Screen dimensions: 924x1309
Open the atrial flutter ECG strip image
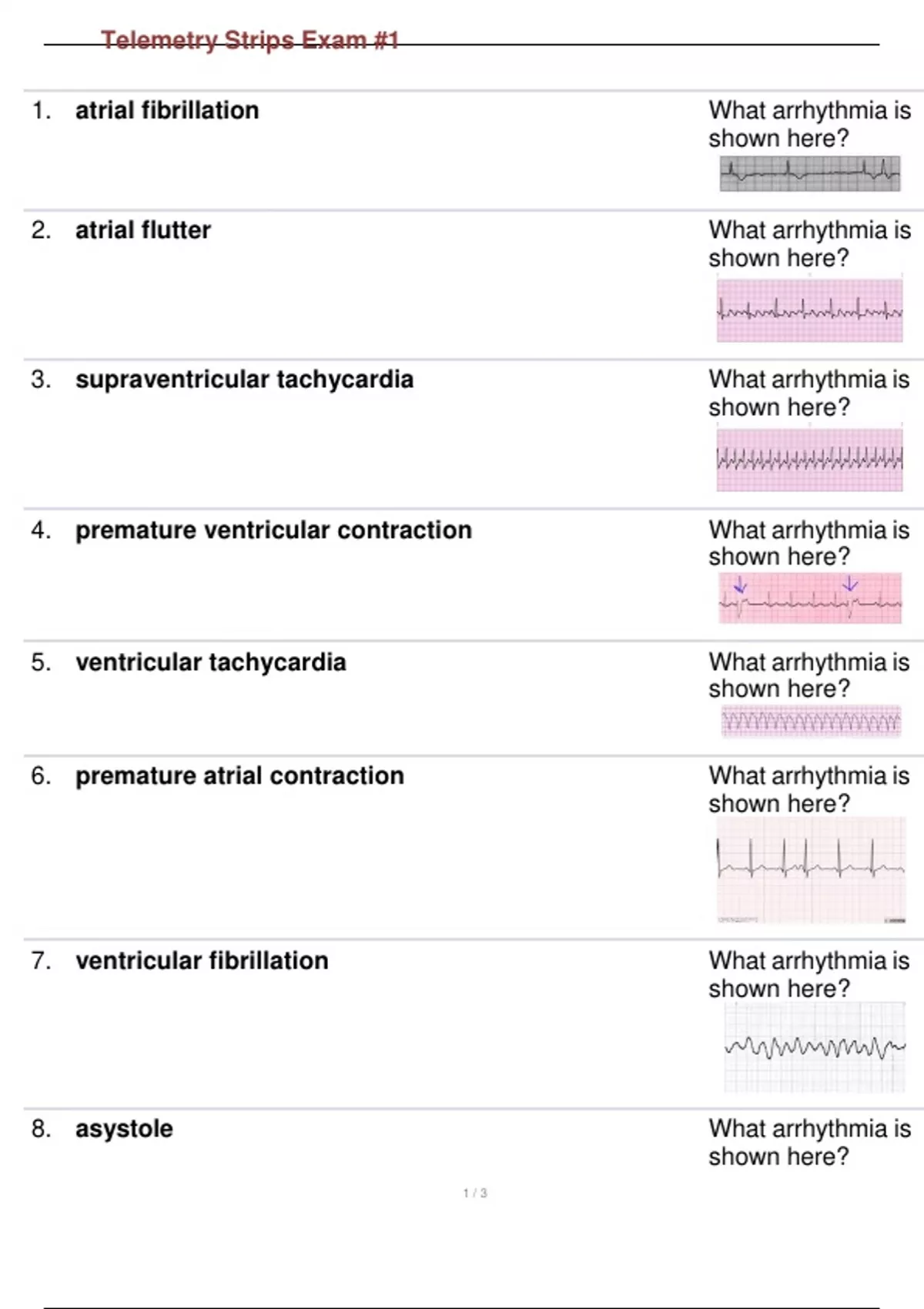pos(809,310)
